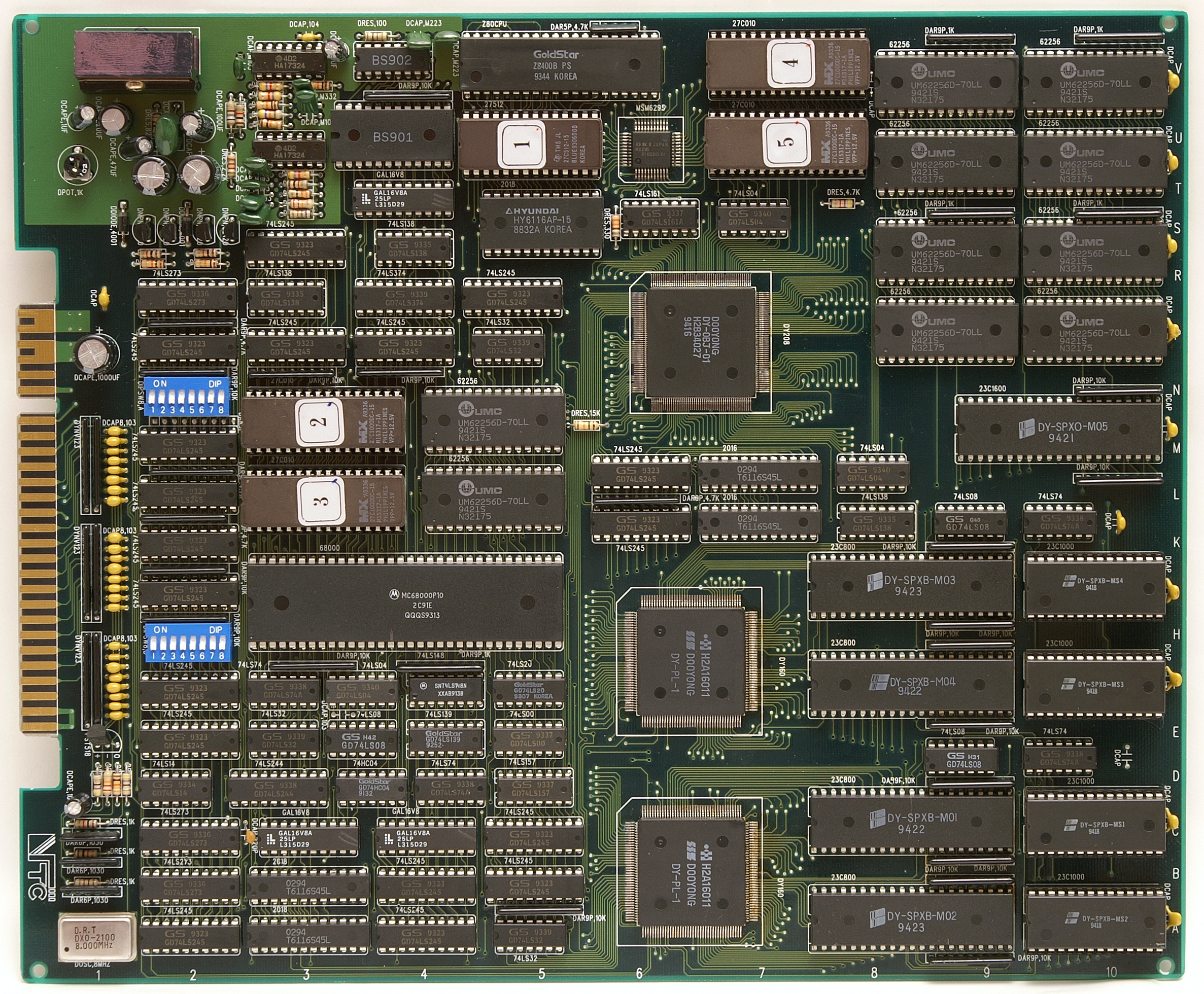This screenshot has width=1204, height=994.
Task: Click the GD74LS161A chip
Action: 660,218
